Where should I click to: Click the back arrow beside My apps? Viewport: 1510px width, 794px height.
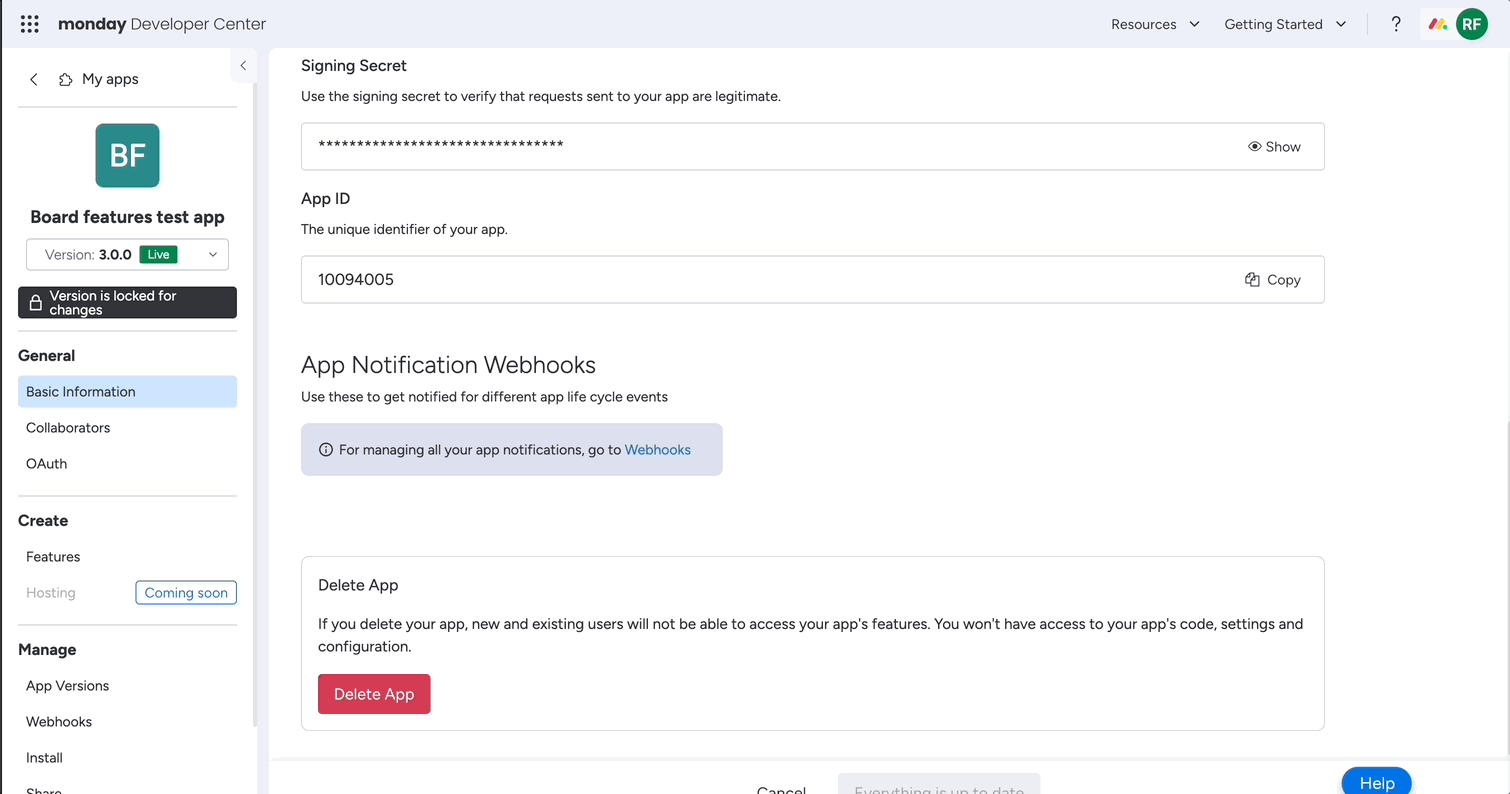[34, 79]
